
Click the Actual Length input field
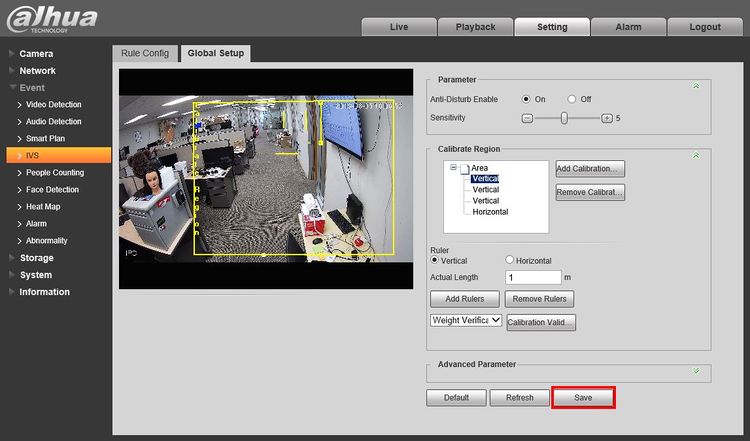(533, 277)
